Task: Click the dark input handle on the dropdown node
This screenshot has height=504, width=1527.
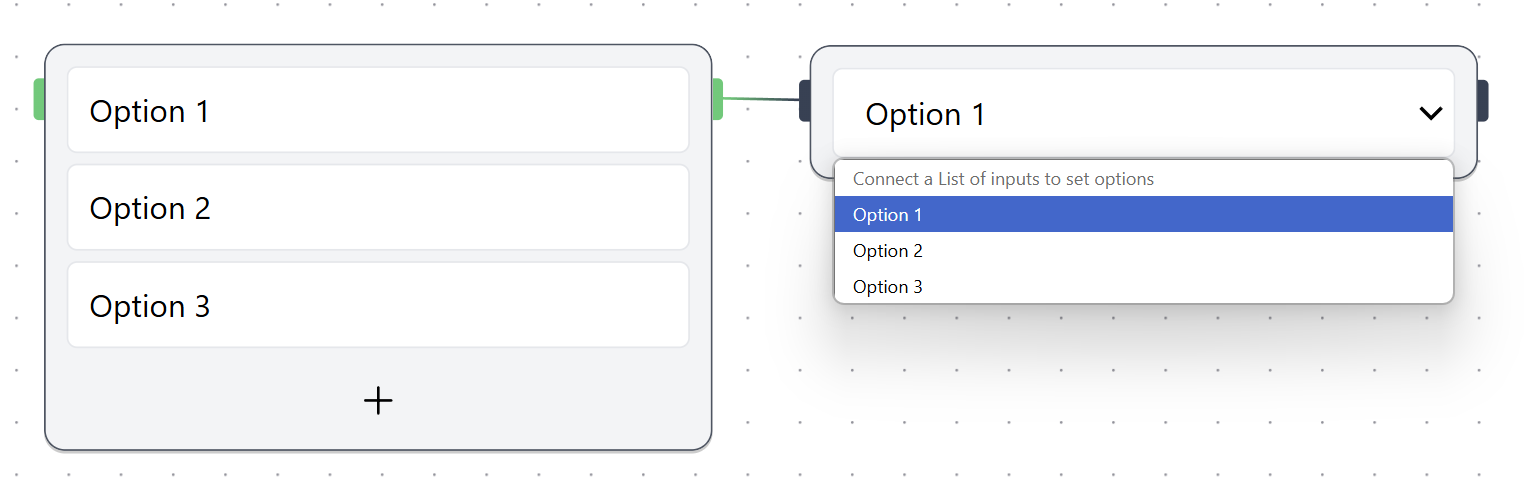Action: point(805,101)
